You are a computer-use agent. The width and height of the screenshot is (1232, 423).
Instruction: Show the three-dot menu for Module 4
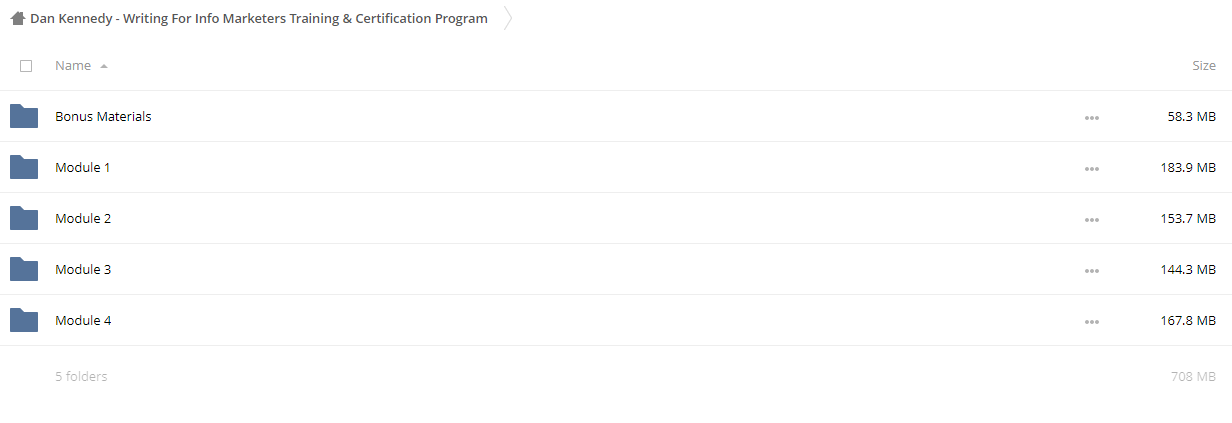click(1091, 322)
